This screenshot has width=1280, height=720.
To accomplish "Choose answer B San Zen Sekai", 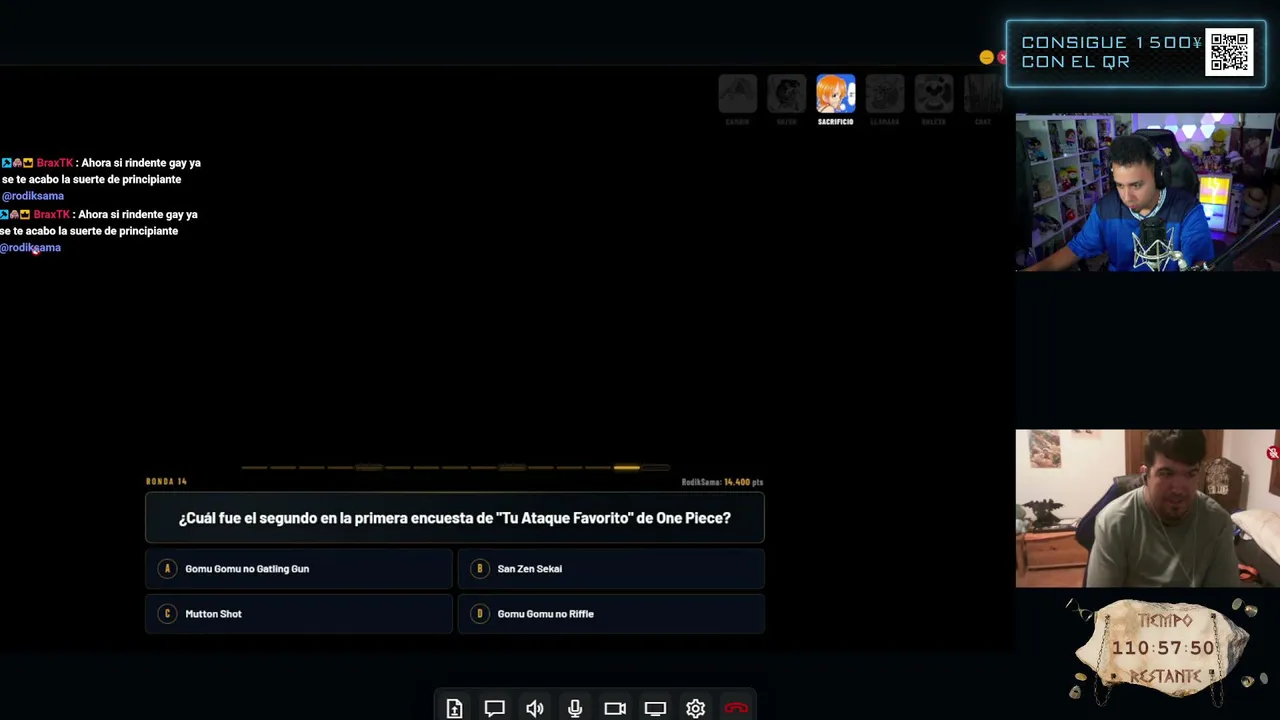I will point(611,569).
